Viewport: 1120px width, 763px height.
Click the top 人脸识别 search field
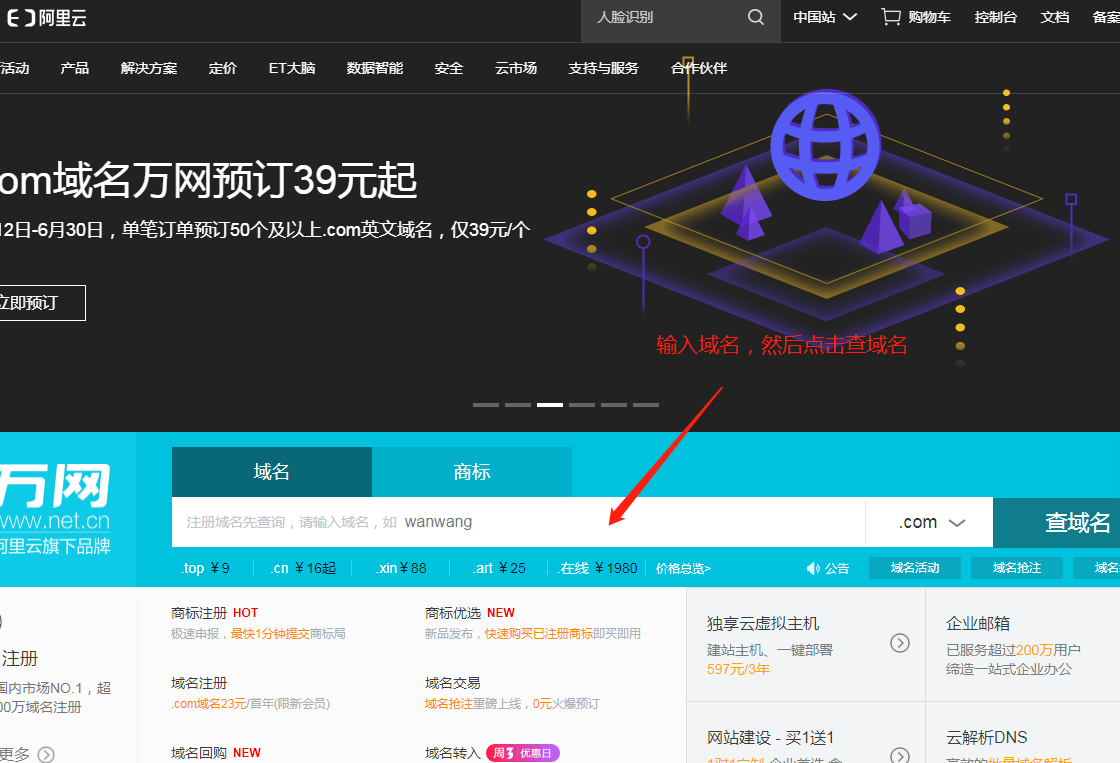click(664, 17)
